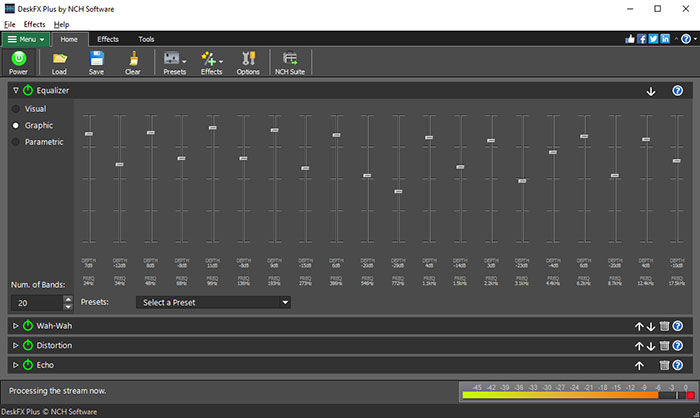The width and height of the screenshot is (700, 418).
Task: Click the Save icon in toolbar
Action: click(x=96, y=62)
